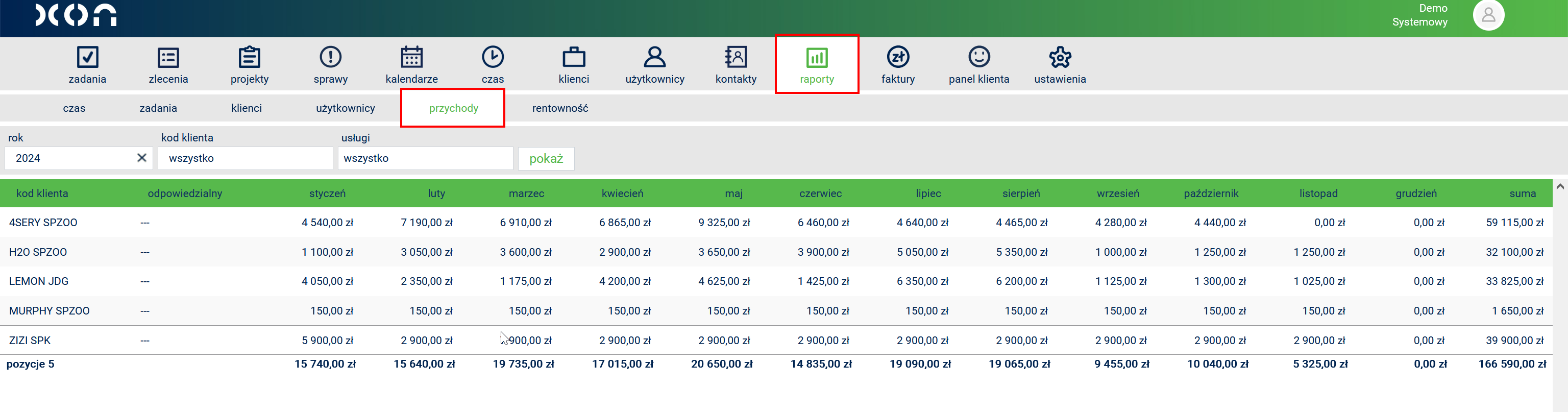The image size is (1568, 412).
Task: Sort by luty column header
Action: tap(436, 193)
